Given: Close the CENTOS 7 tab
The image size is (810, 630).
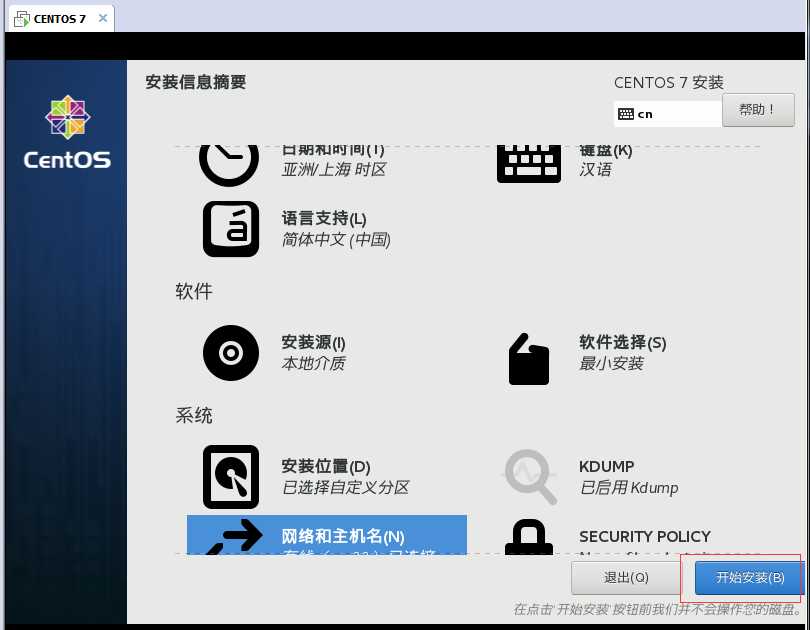Looking at the screenshot, I should [103, 19].
